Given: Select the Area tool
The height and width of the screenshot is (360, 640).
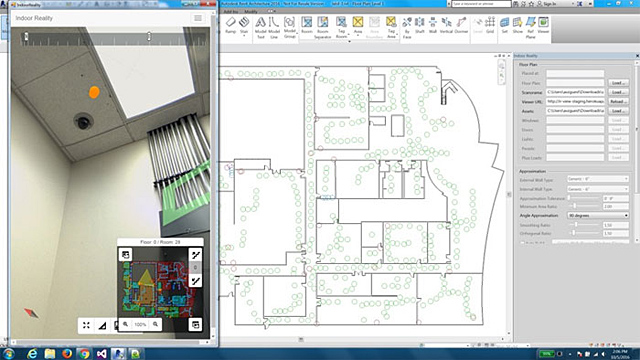Looking at the screenshot, I should 358,26.
